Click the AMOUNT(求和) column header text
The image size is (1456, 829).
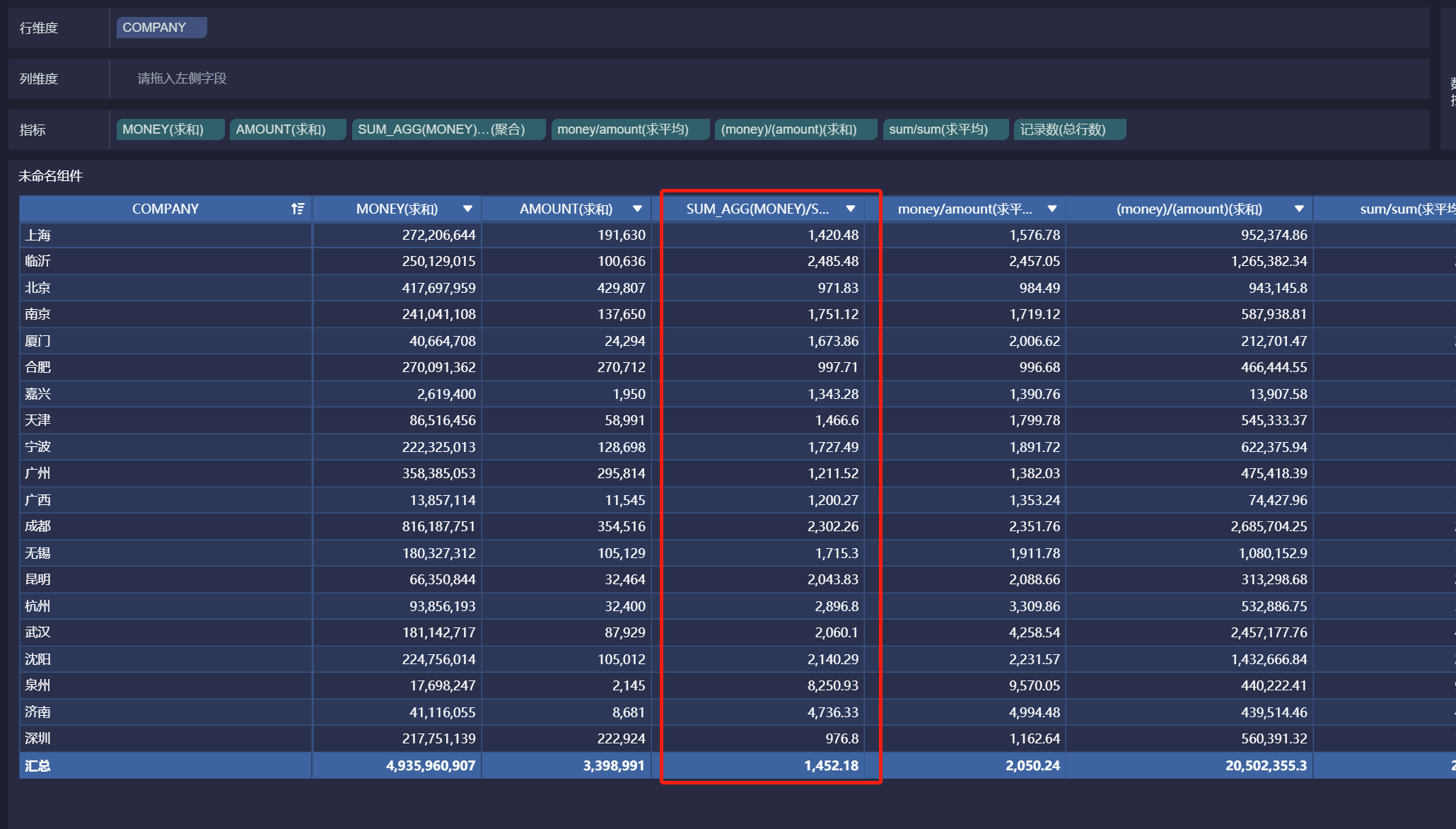click(x=566, y=209)
